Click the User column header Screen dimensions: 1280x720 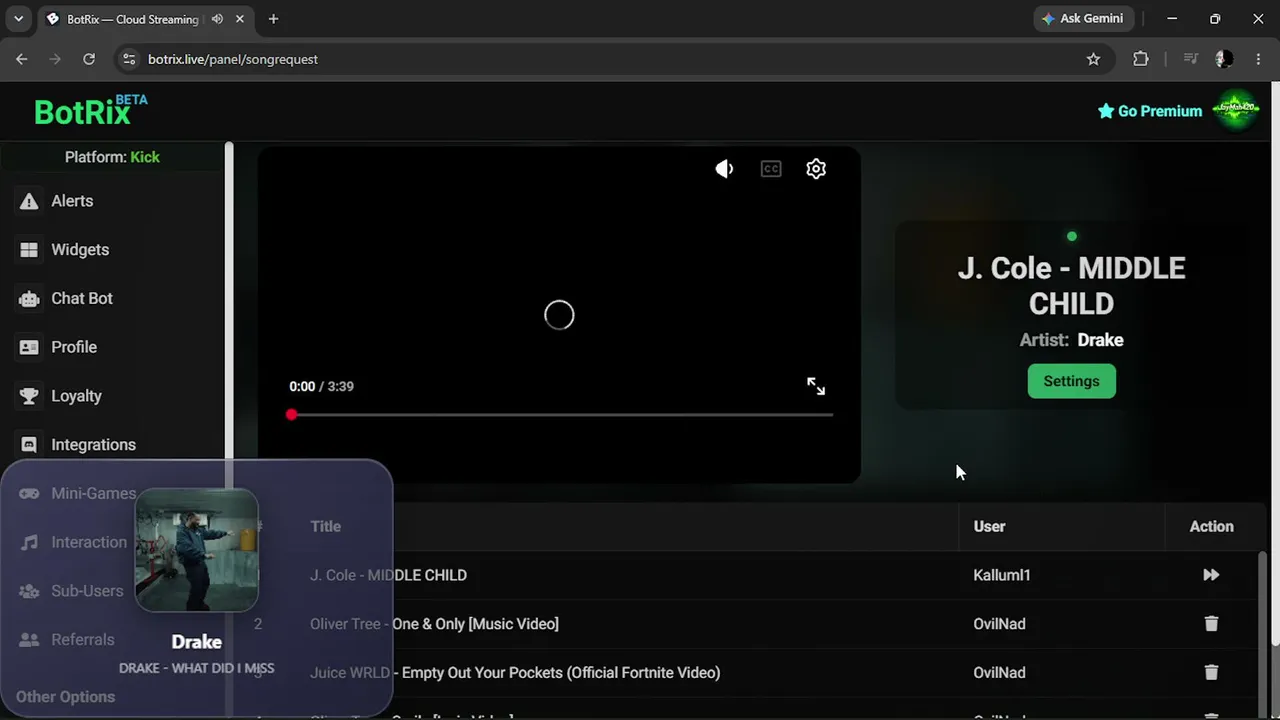coord(989,526)
